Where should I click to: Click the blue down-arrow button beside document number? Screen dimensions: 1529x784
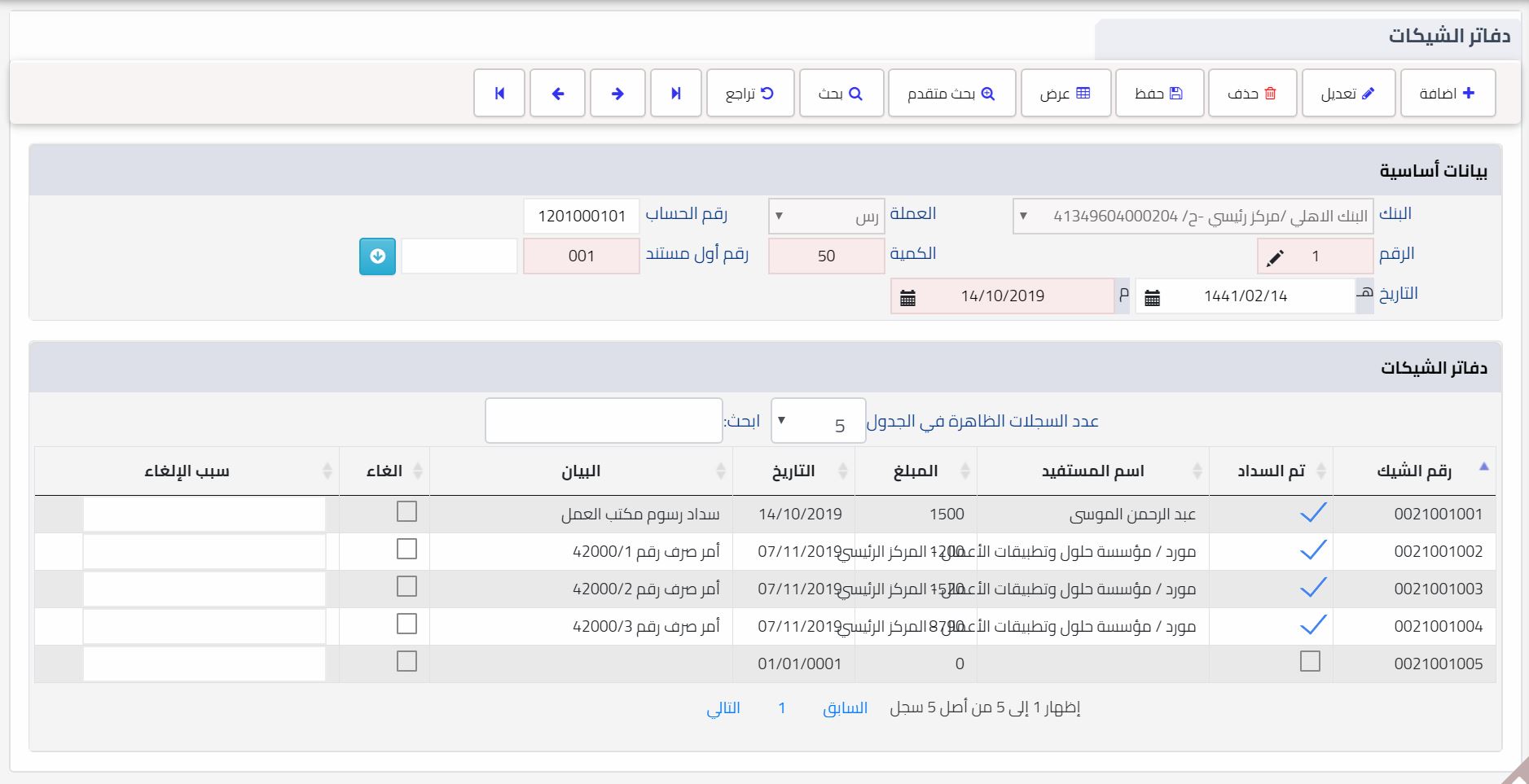[377, 256]
